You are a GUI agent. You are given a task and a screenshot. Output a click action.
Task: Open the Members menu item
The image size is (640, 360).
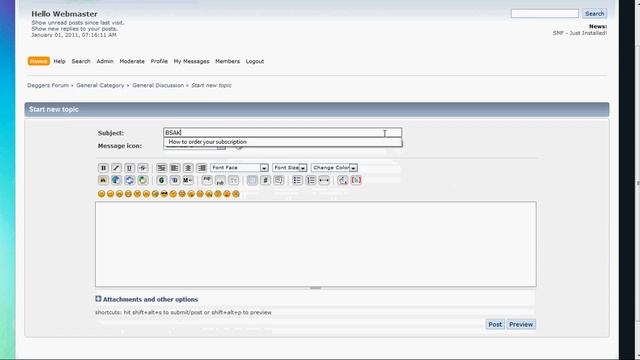[227, 61]
